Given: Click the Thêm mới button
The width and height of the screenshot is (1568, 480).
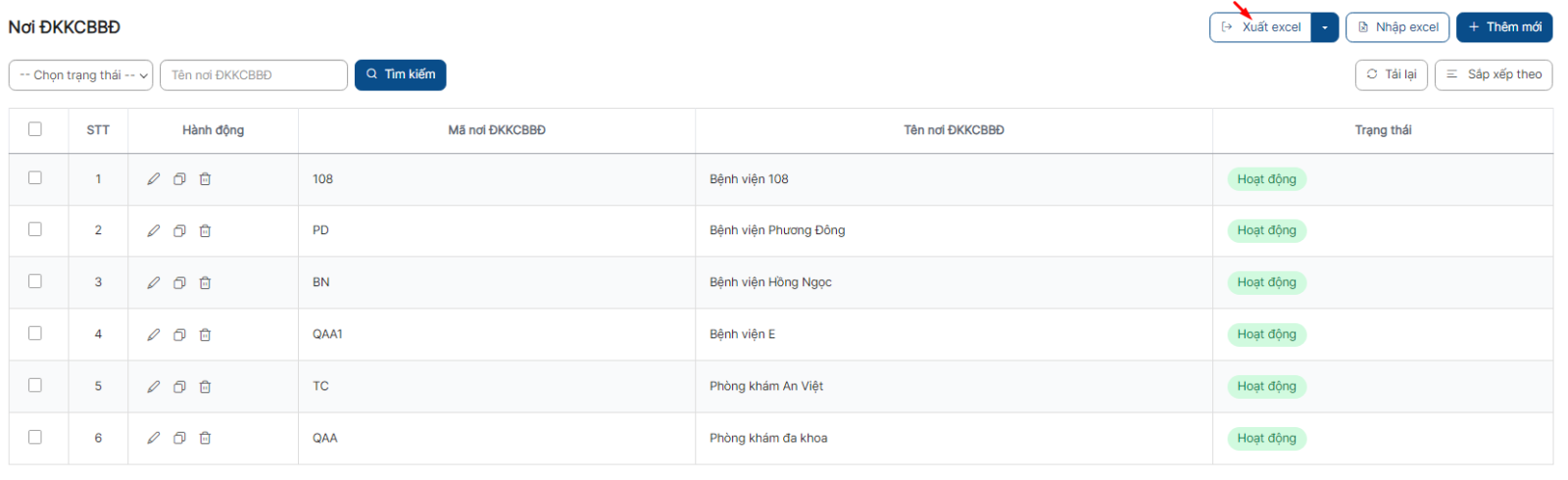Looking at the screenshot, I should (1504, 27).
